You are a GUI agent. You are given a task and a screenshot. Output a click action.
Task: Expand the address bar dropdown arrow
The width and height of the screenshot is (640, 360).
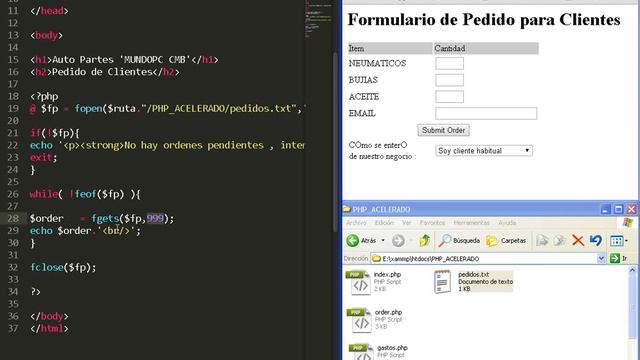pyautogui.click(x=601, y=258)
